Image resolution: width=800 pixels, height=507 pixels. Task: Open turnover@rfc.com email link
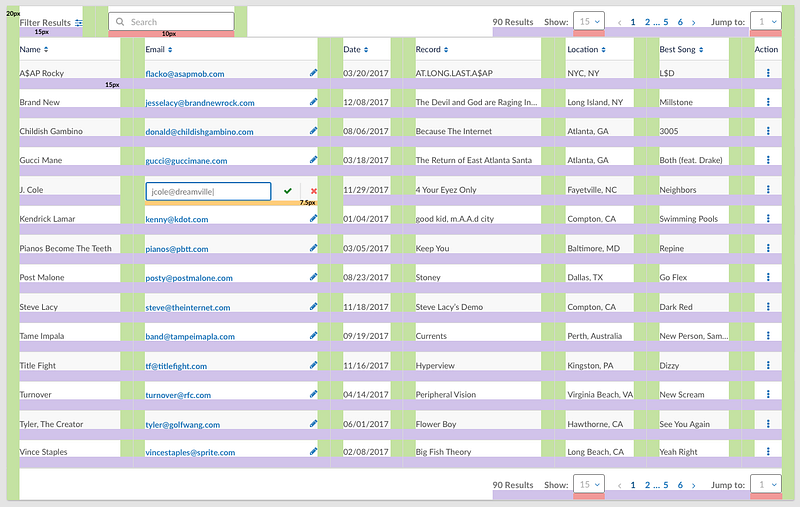[178, 395]
